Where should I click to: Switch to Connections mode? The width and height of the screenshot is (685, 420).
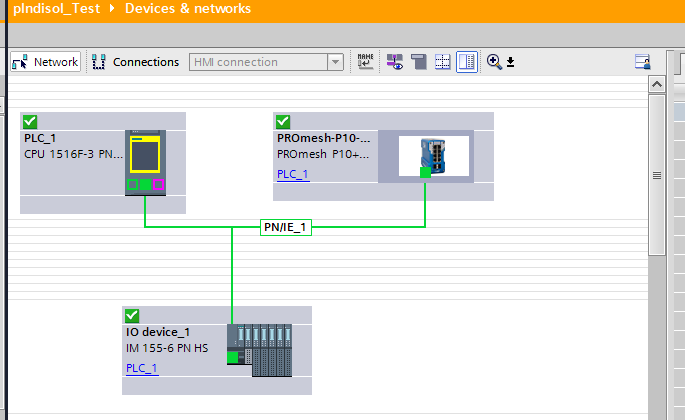135,62
